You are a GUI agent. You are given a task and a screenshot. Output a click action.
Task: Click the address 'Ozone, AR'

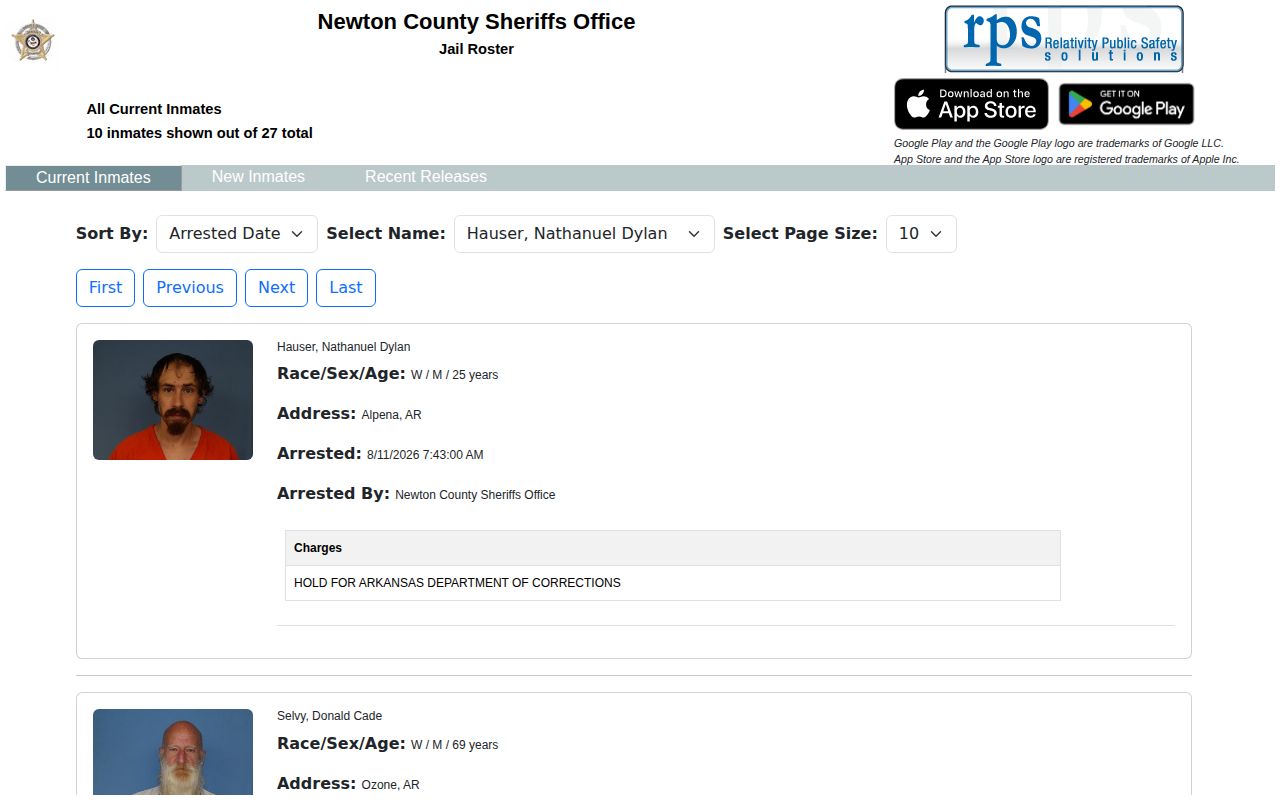click(390, 785)
